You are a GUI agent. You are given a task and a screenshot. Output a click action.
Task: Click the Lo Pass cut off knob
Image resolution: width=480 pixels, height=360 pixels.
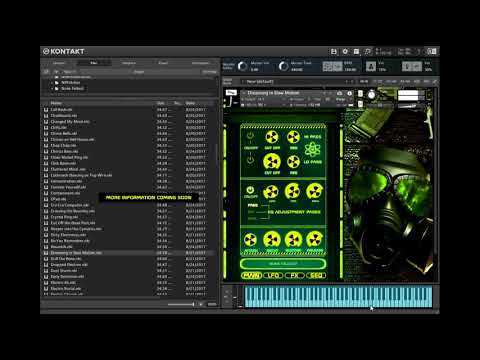pyautogui.click(x=272, y=162)
